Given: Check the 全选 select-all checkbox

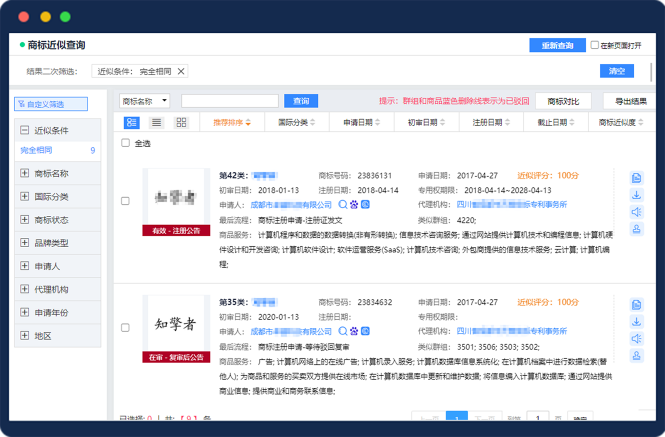Looking at the screenshot, I should [125, 143].
